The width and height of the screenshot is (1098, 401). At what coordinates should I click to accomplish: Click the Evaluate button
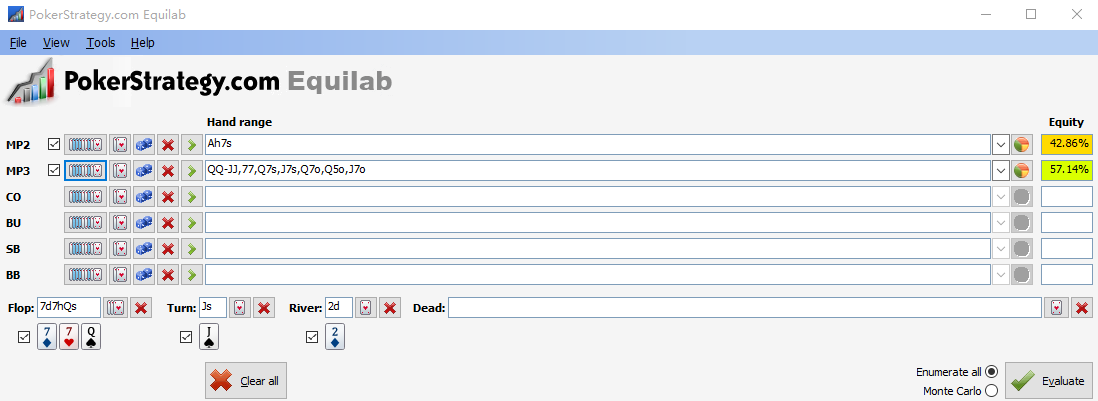[x=1048, y=381]
